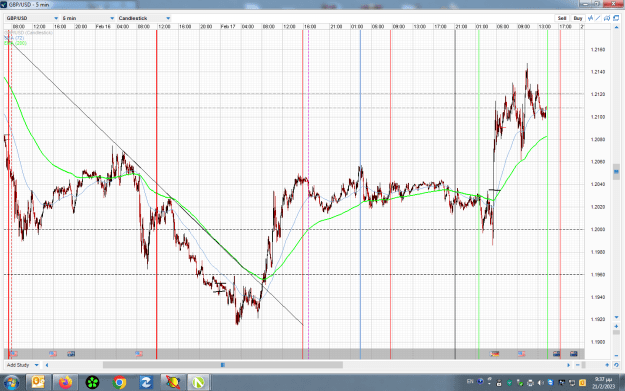Screen dimensions: 625x391
Task: Open the crossed-out globe app on taskbar
Action: 173,383
